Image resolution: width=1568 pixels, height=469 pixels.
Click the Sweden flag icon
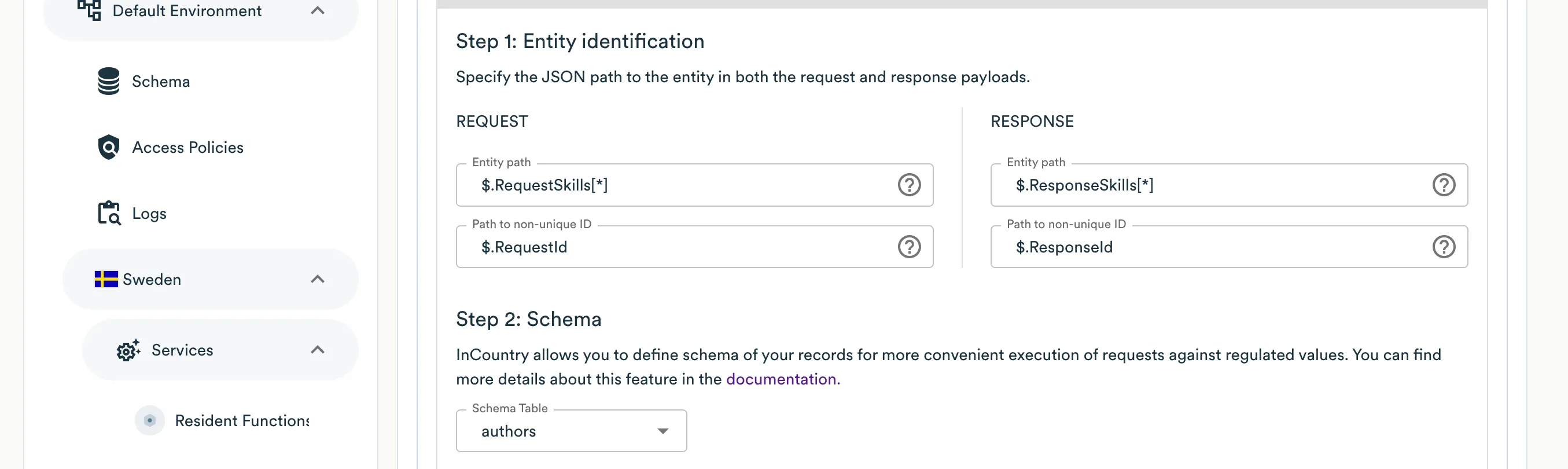106,279
